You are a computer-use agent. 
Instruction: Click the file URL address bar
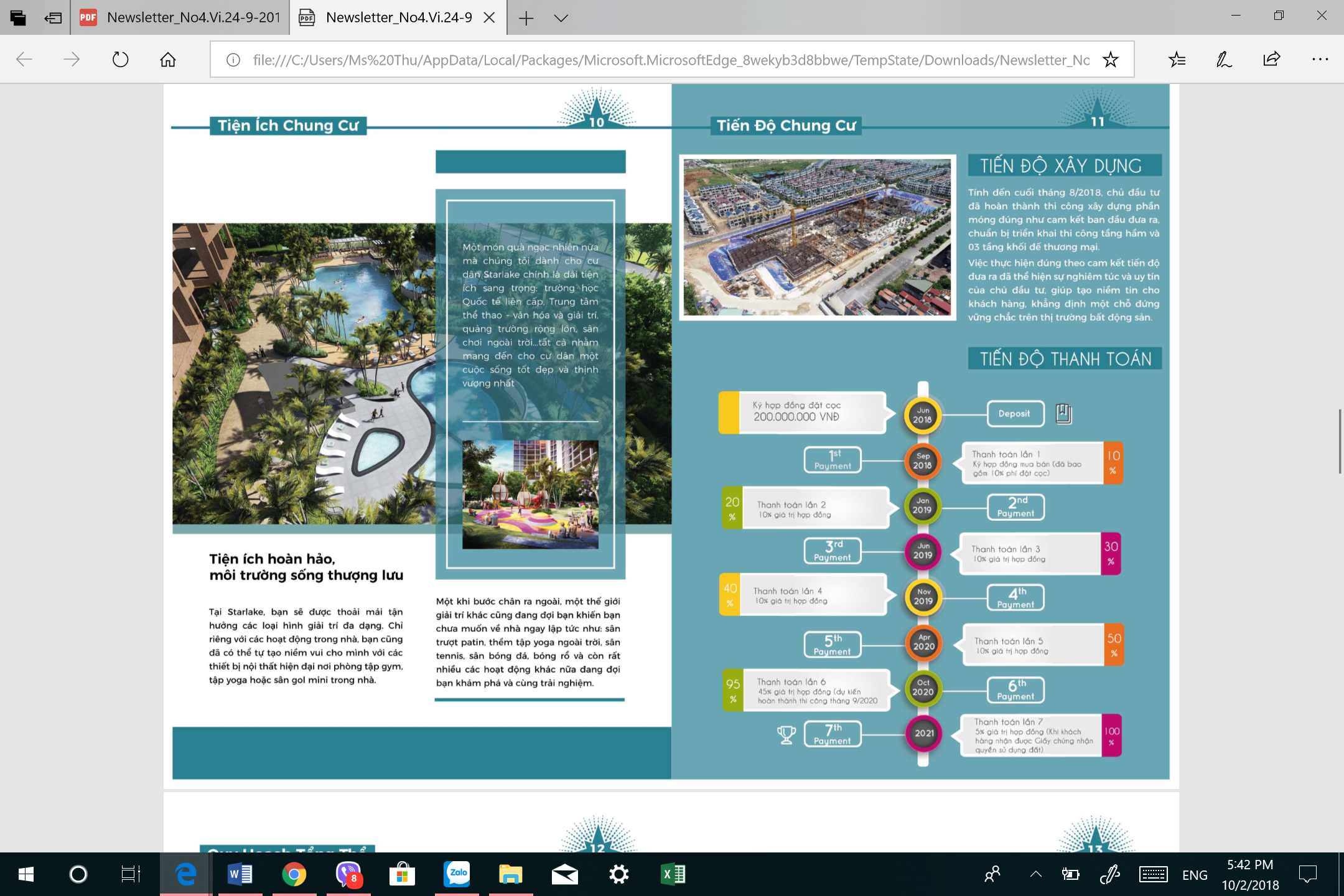(x=671, y=60)
